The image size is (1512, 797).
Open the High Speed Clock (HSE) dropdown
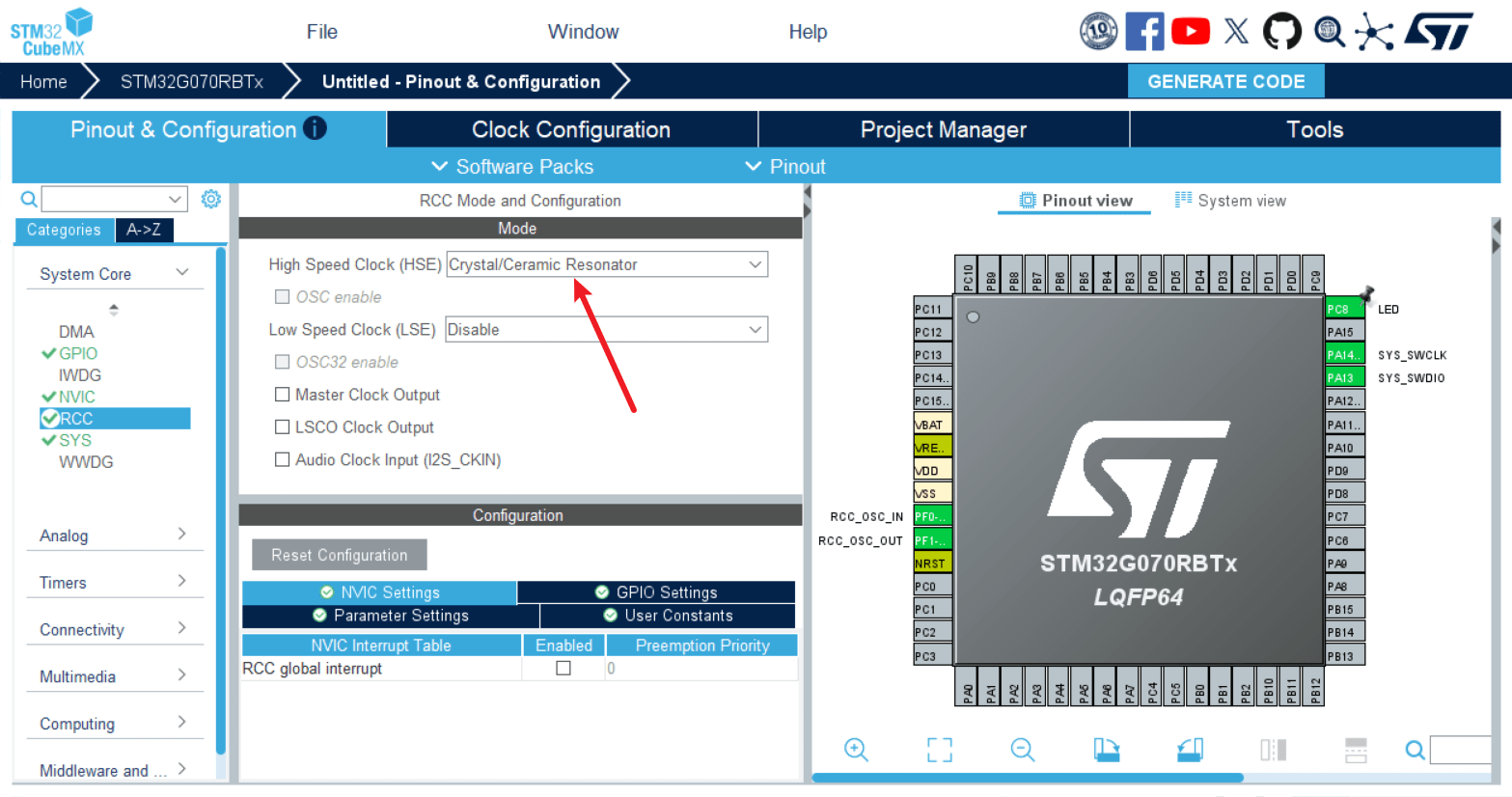pos(606,264)
